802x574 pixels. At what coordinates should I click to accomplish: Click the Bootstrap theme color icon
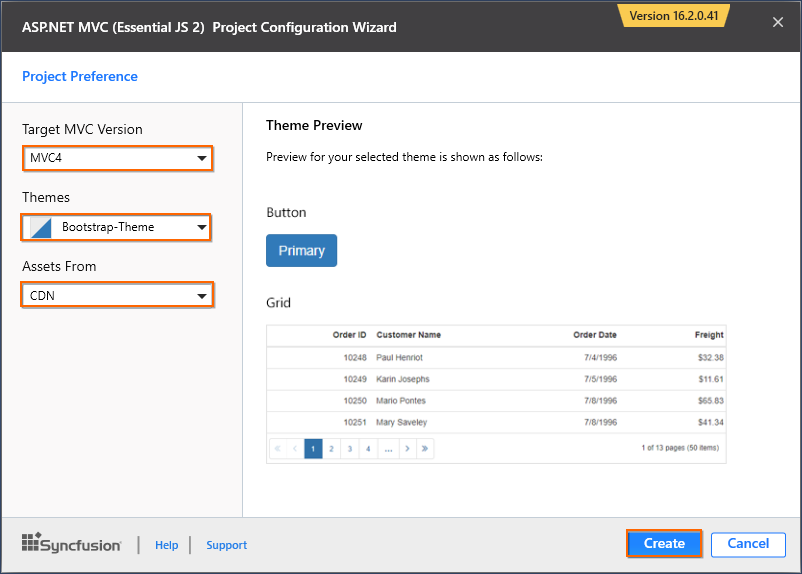[x=40, y=227]
